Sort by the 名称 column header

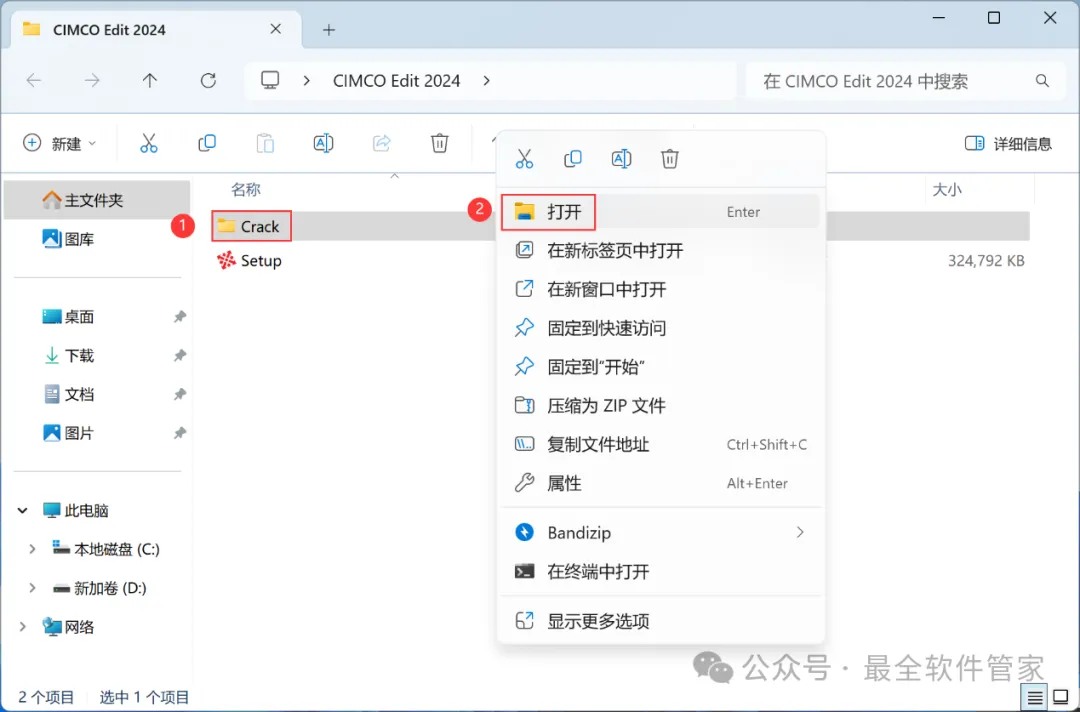pos(245,189)
